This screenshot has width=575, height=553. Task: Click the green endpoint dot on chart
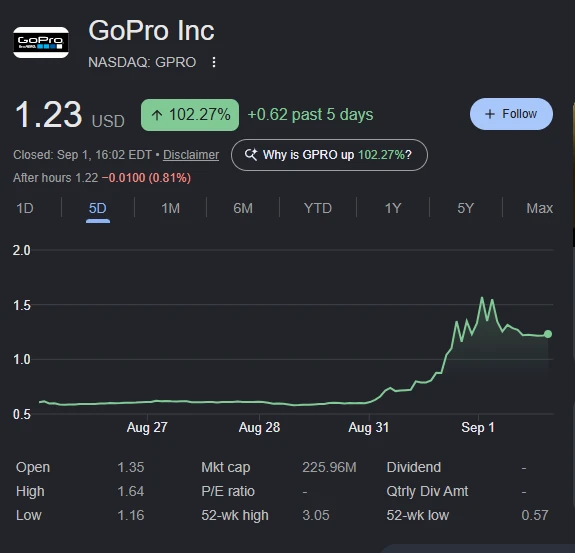click(548, 334)
